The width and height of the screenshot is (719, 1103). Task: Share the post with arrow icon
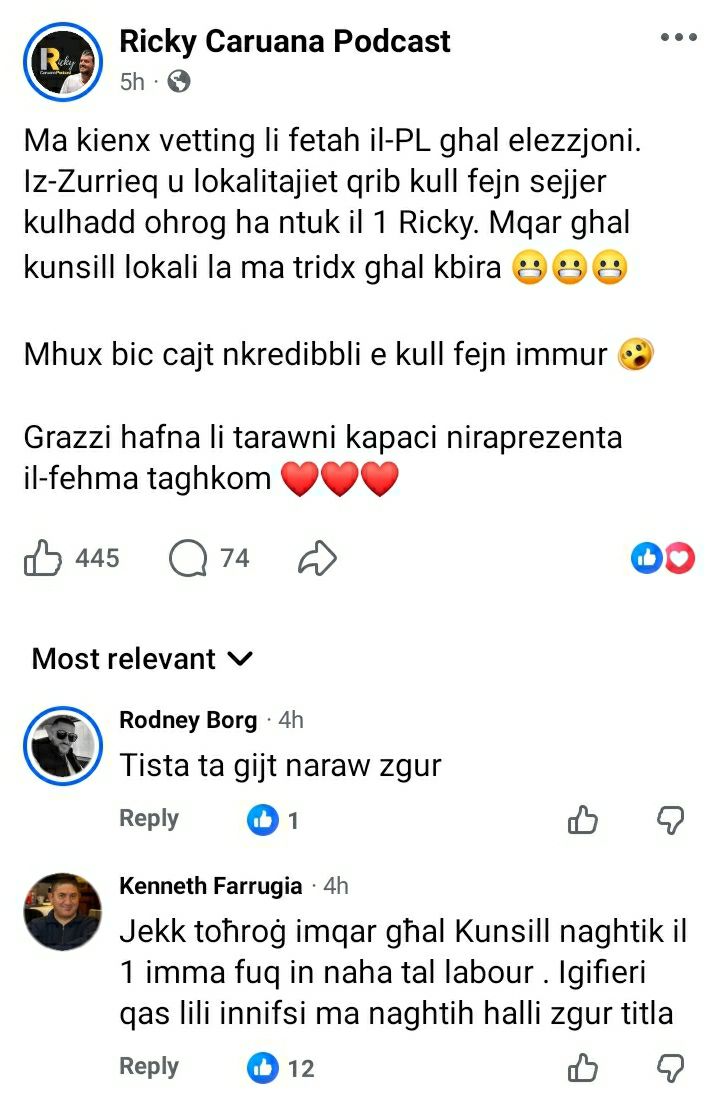pos(317,559)
